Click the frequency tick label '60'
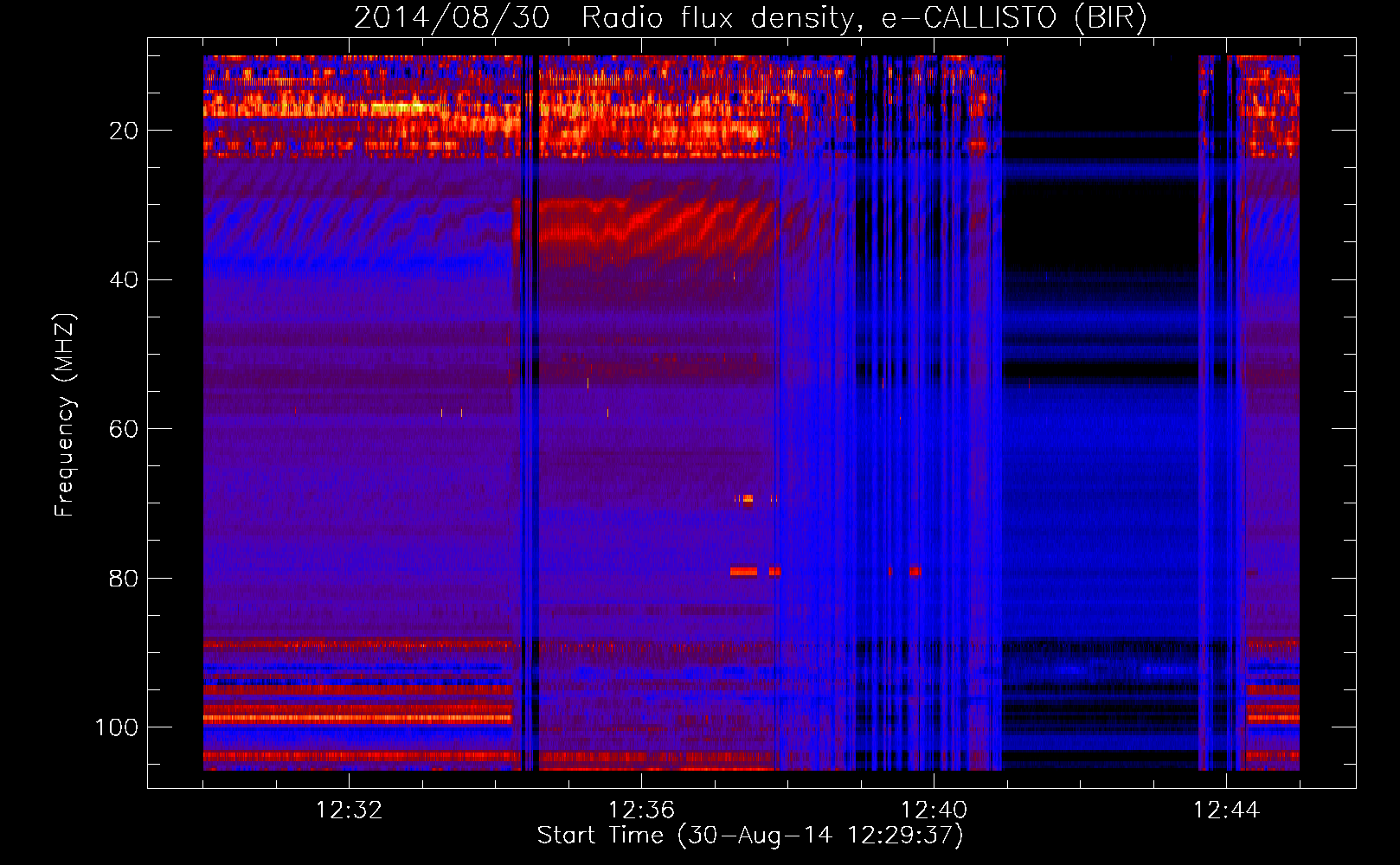 click(x=124, y=429)
